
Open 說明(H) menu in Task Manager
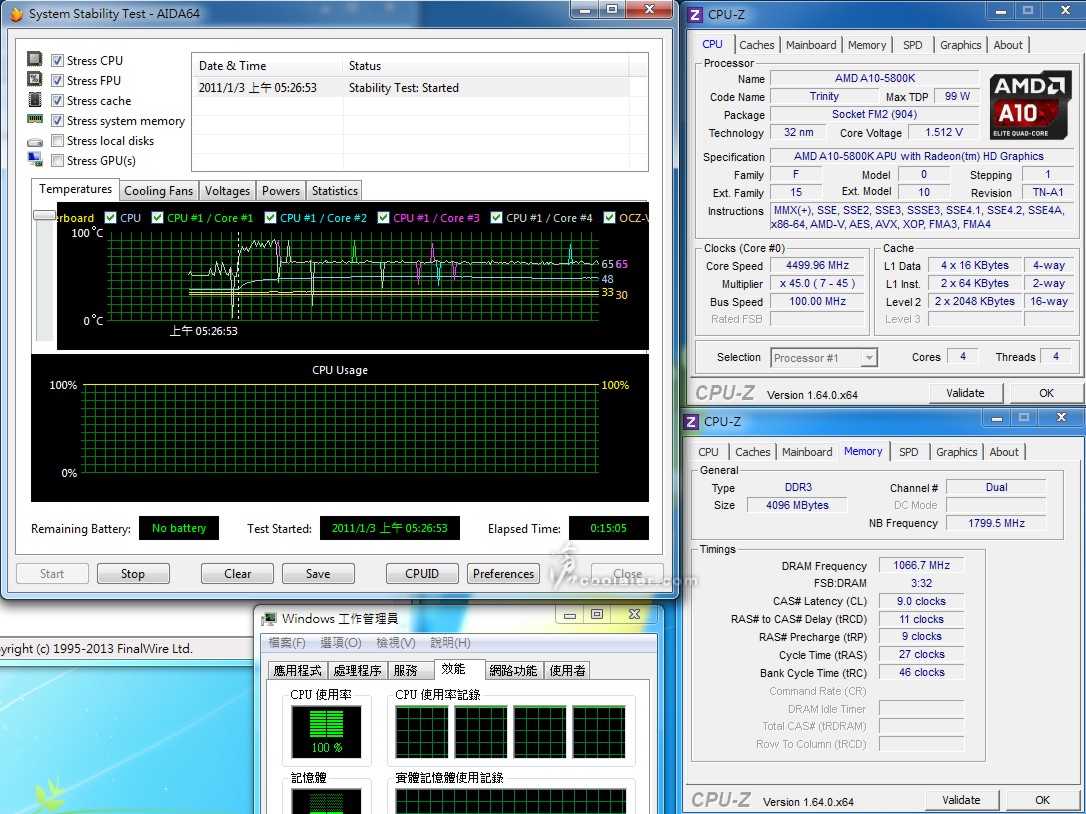pyautogui.click(x=450, y=643)
